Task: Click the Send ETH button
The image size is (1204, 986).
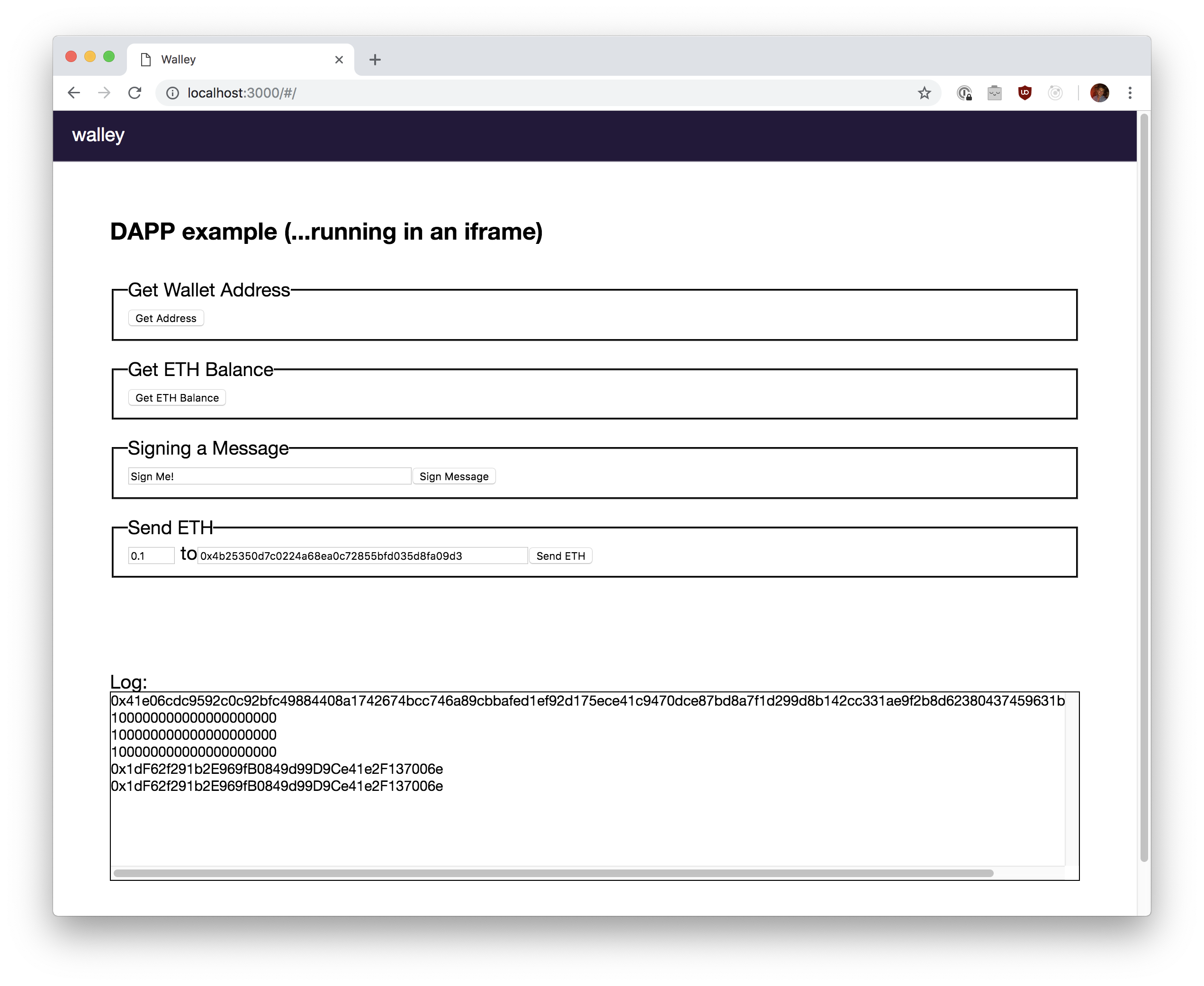Action: pyautogui.click(x=560, y=556)
